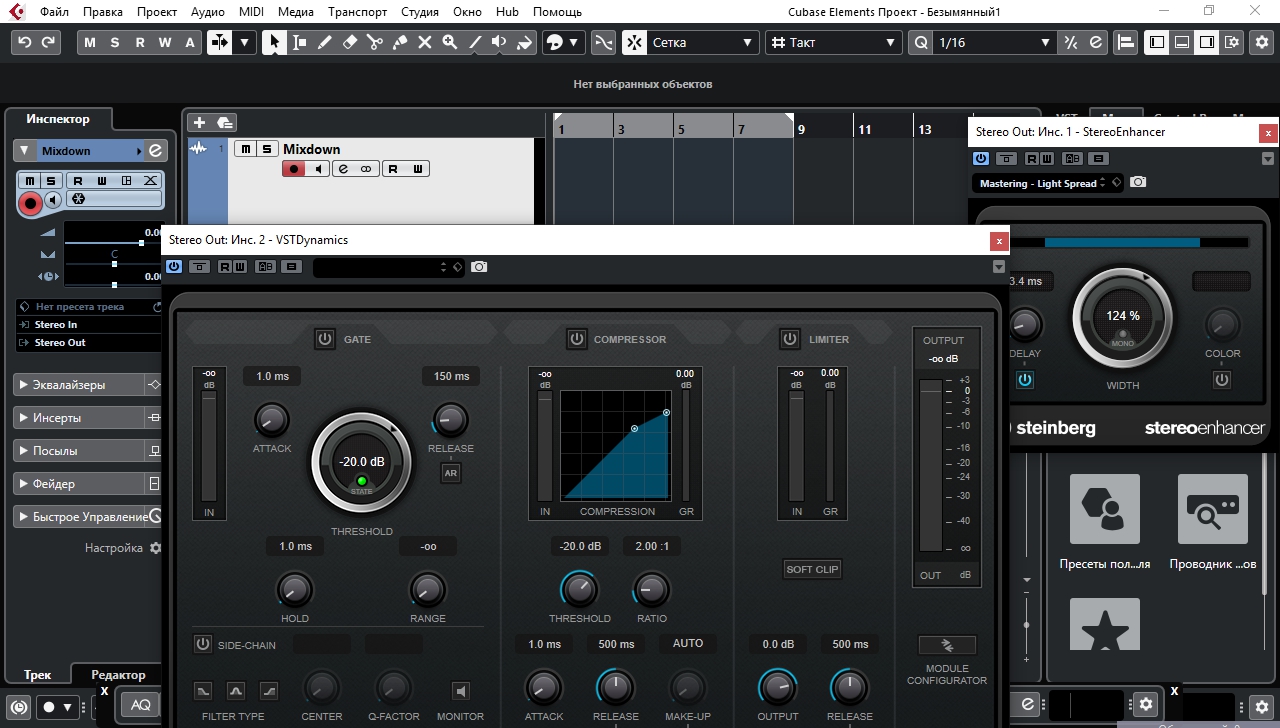Switch to the Редактор tab
Image resolution: width=1280 pixels, height=728 pixels.
pyautogui.click(x=118, y=675)
